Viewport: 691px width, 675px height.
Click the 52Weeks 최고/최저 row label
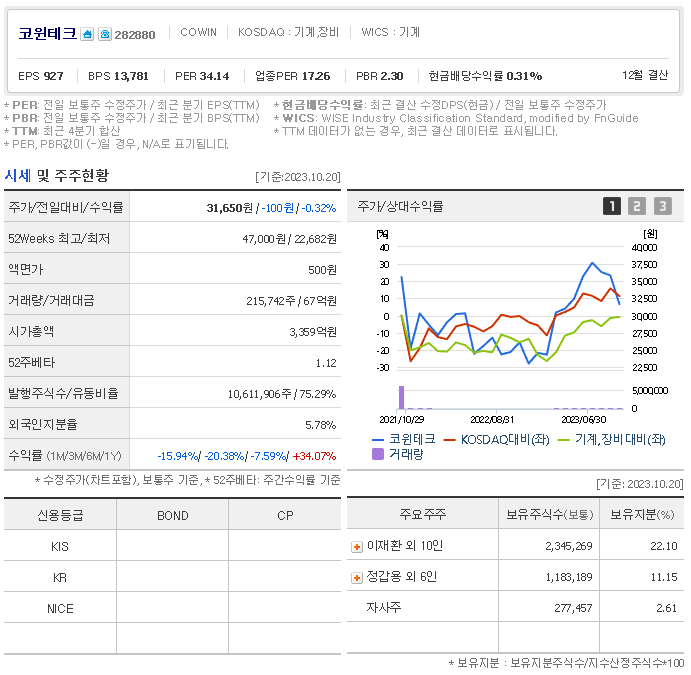pos(59,239)
